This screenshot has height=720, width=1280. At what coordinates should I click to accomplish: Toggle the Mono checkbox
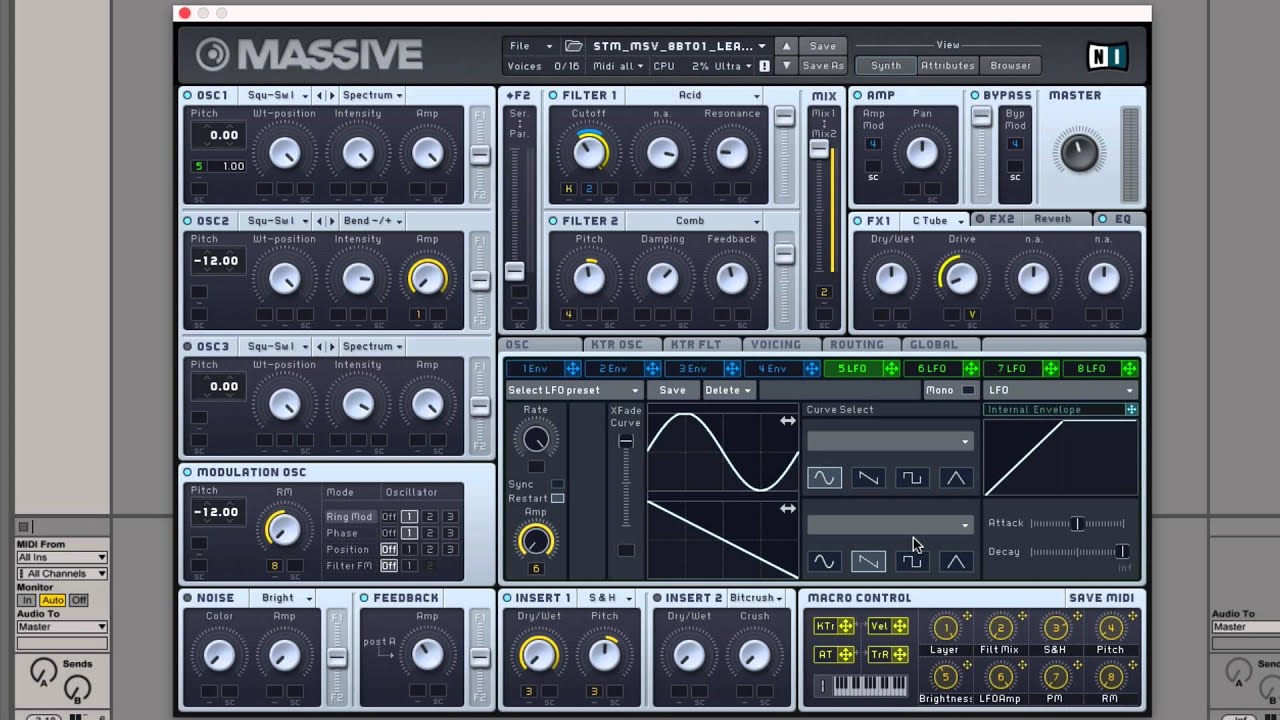(967, 390)
